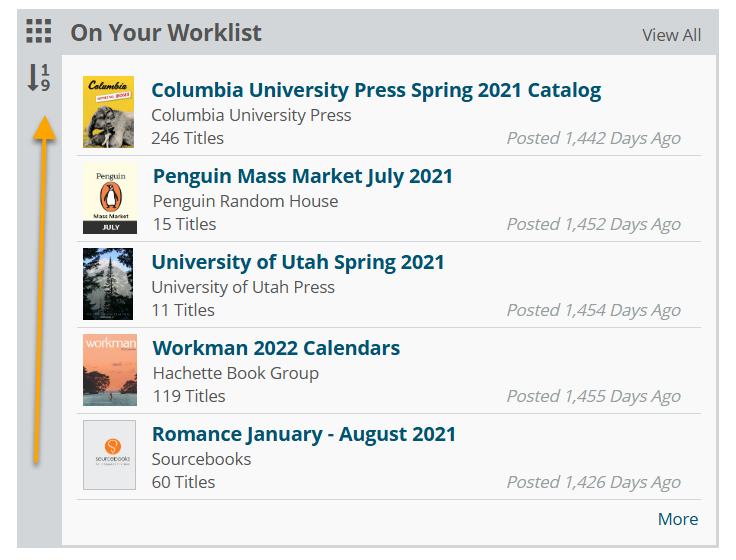Click the More link below the list
736x560 pixels.
click(677, 519)
